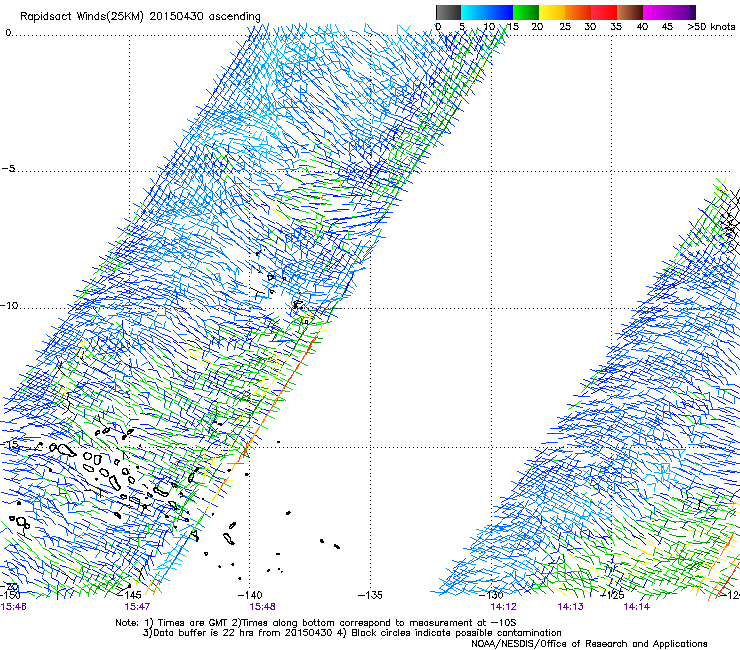Click the longitude label '-135'
The width and height of the screenshot is (740, 650).
pyautogui.click(x=370, y=595)
